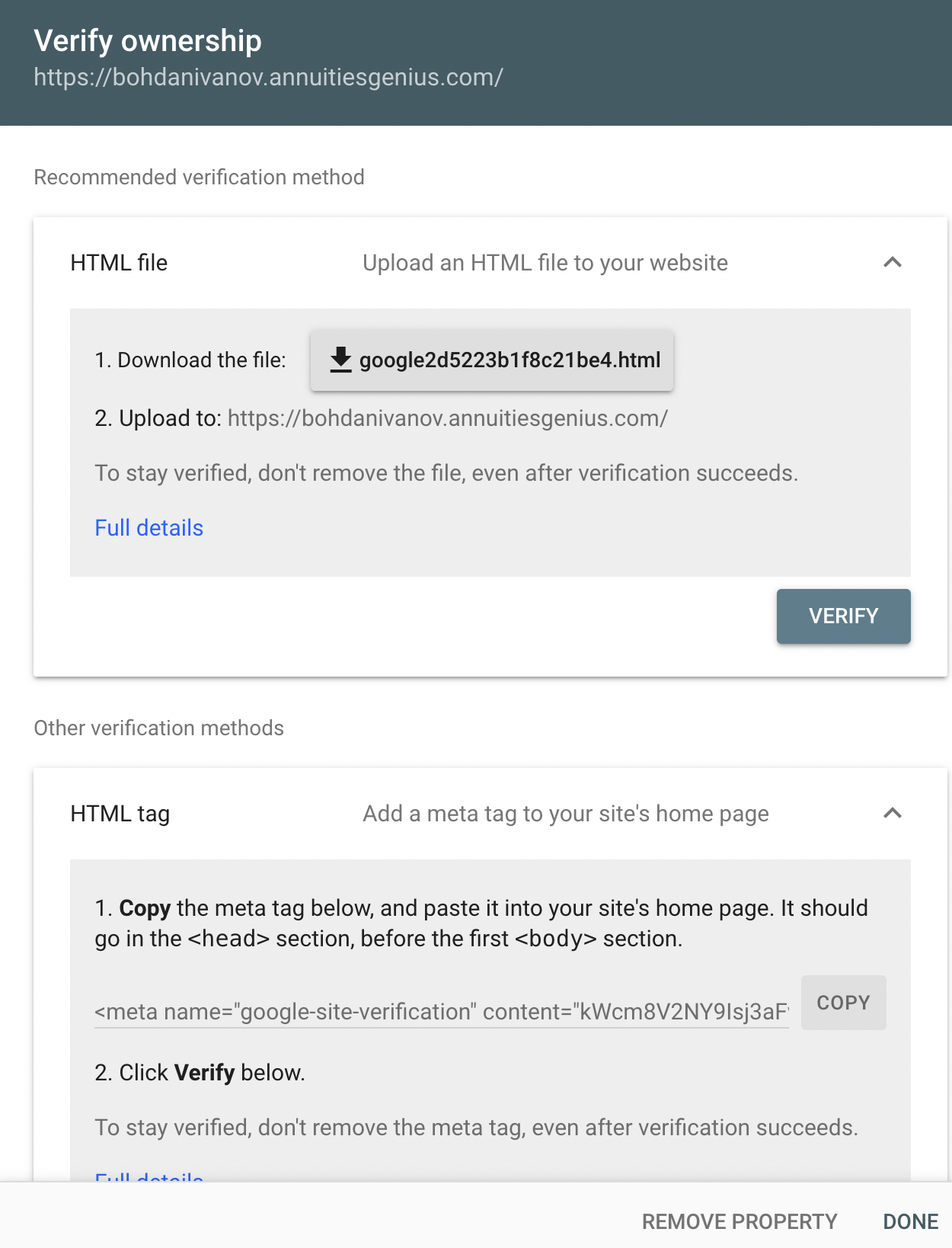Click the property URL in the header

268,77
